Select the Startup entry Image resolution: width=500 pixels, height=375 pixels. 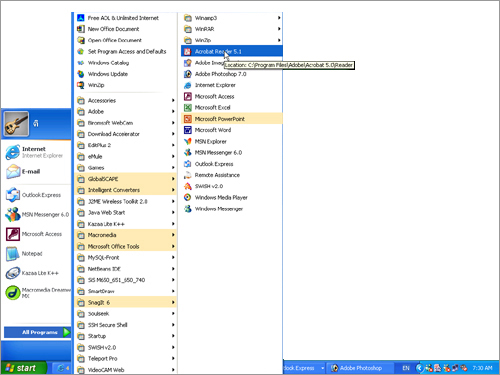click(125, 336)
